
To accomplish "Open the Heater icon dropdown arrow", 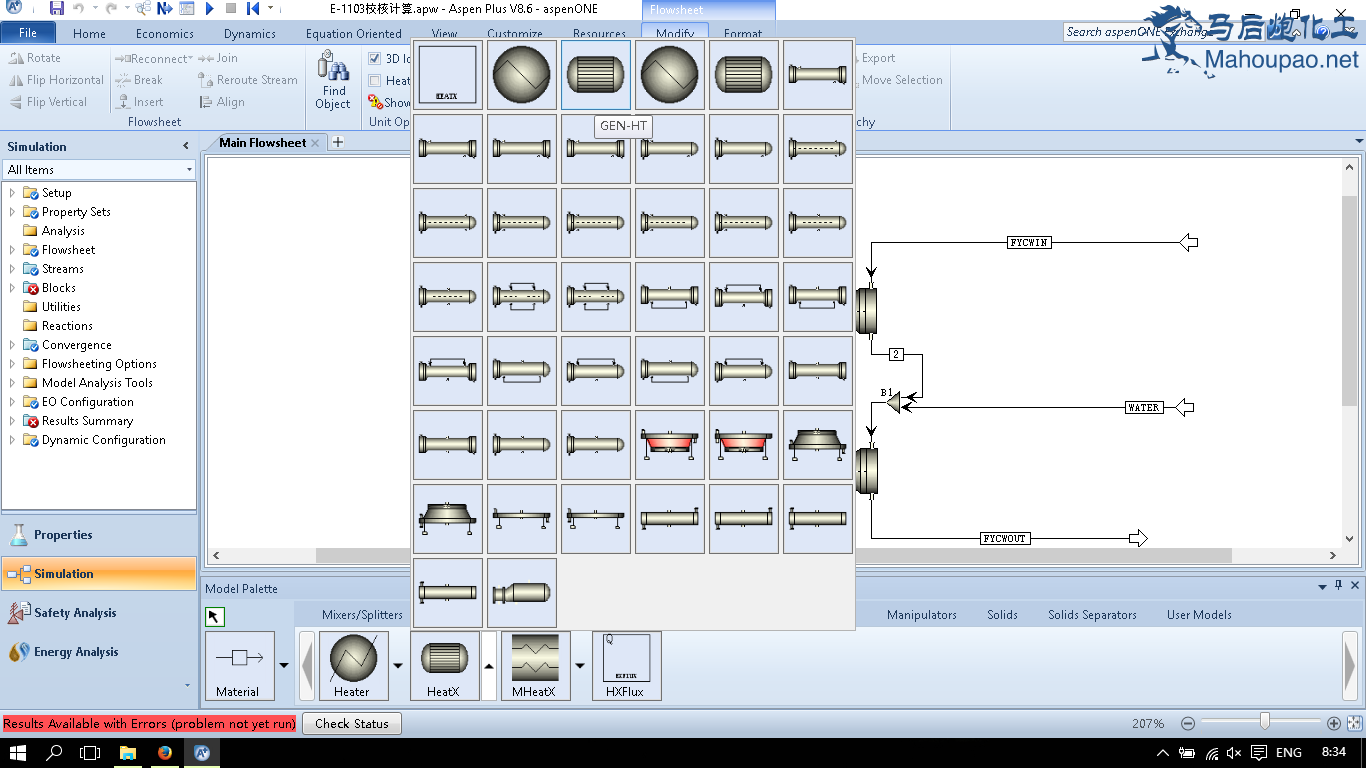I will click(x=398, y=666).
